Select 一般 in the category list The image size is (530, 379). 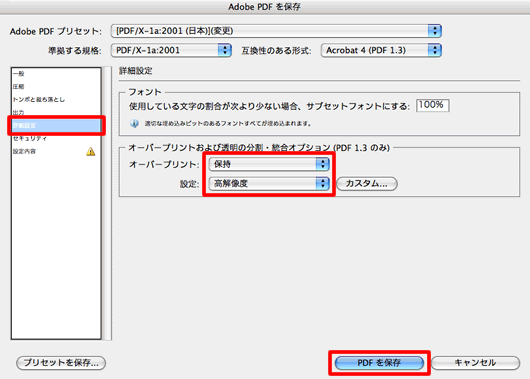56,74
